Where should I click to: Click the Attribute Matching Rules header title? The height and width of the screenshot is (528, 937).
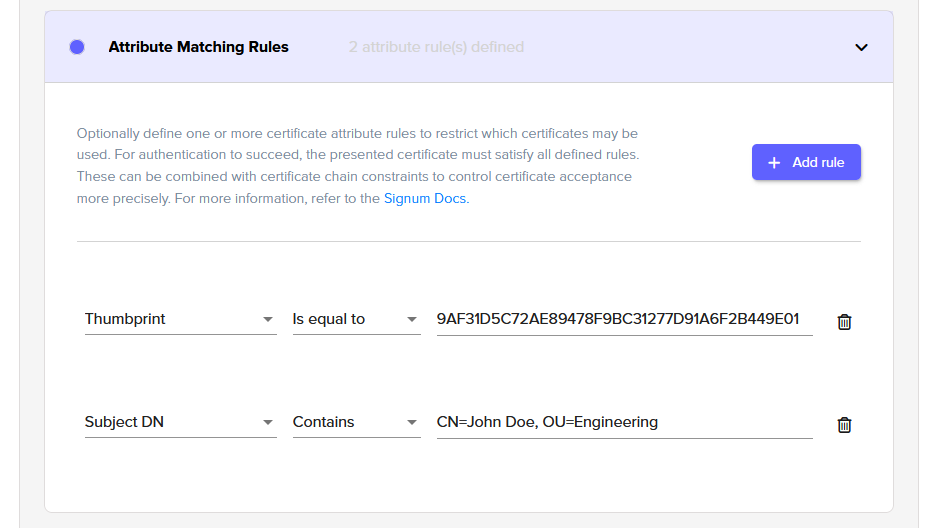click(x=198, y=47)
